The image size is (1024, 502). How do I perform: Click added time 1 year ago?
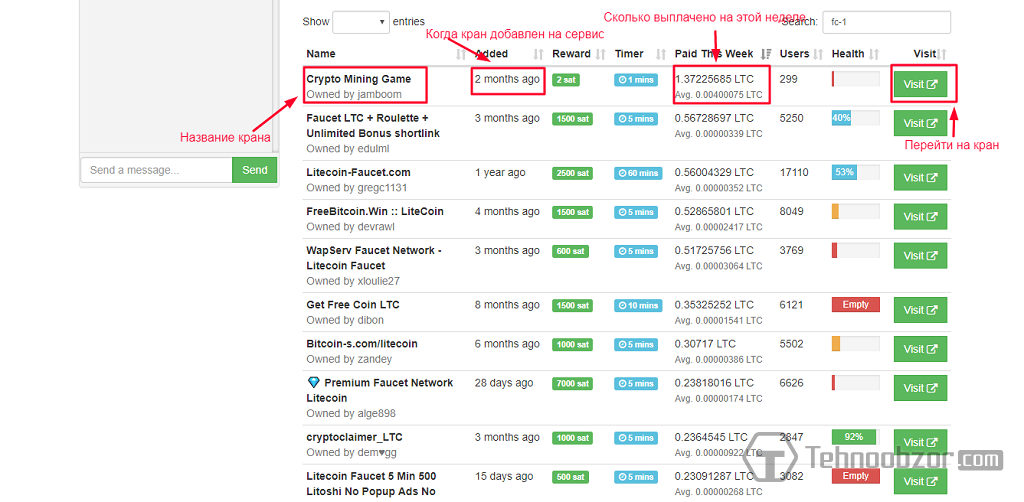point(500,172)
